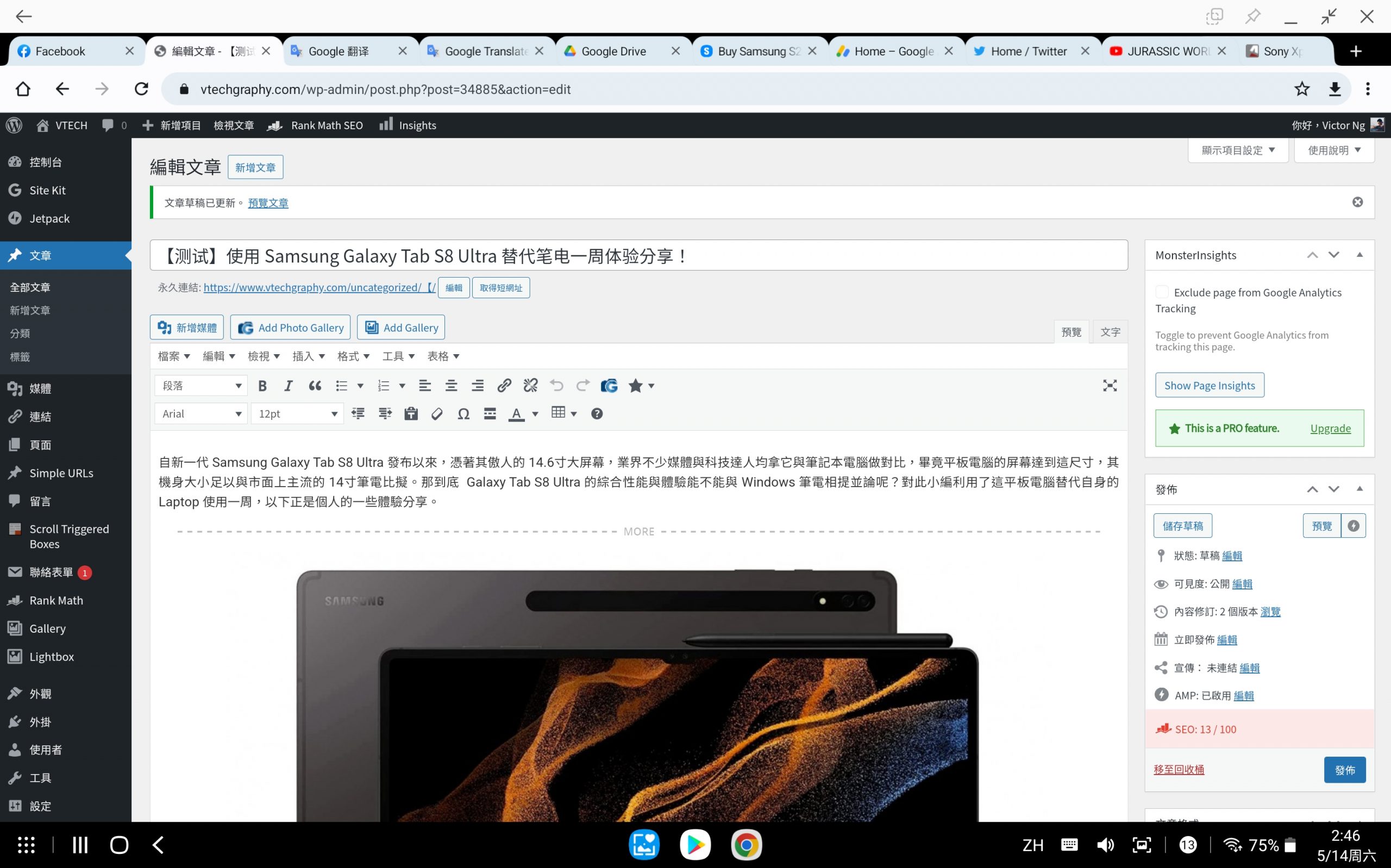Click 儲存草稿 save draft button
1391x868 pixels.
coord(1182,526)
